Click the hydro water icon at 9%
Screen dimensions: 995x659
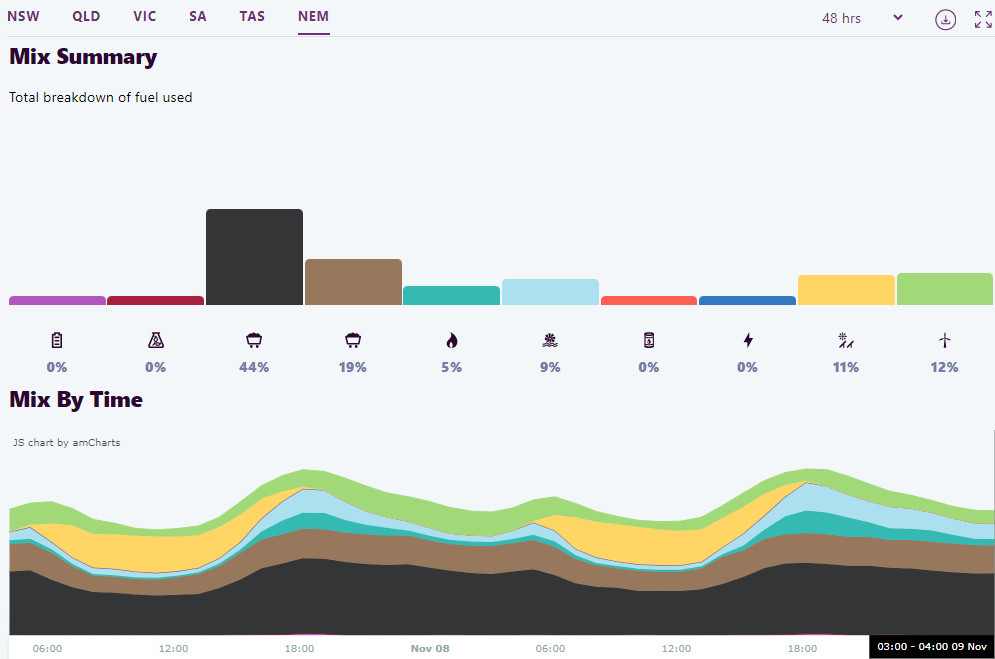(x=550, y=340)
